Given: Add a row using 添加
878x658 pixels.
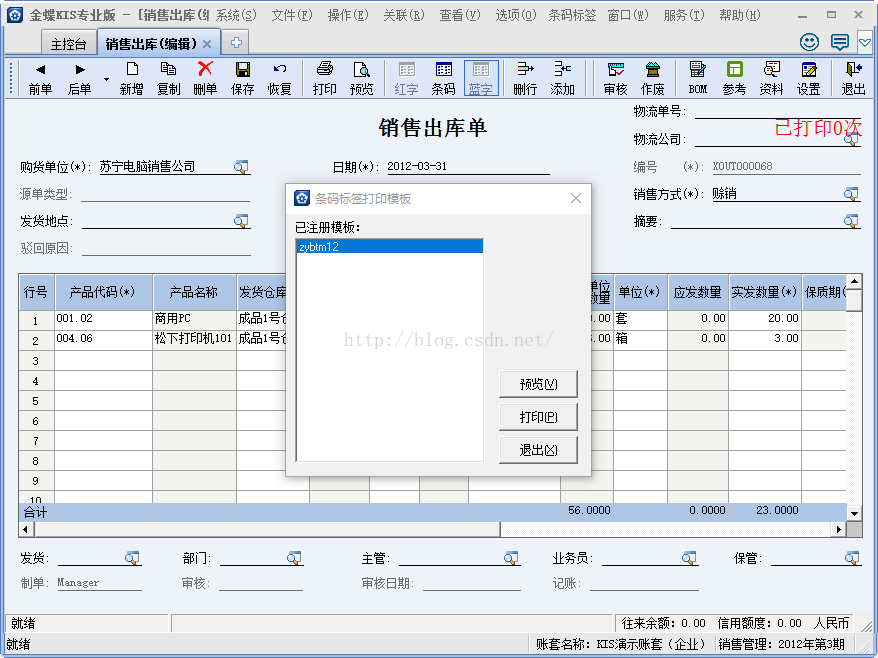Looking at the screenshot, I should click(563, 78).
